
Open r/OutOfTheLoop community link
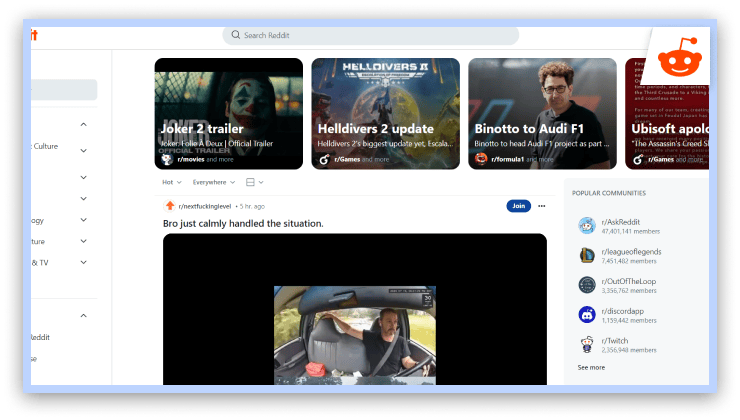(629, 281)
